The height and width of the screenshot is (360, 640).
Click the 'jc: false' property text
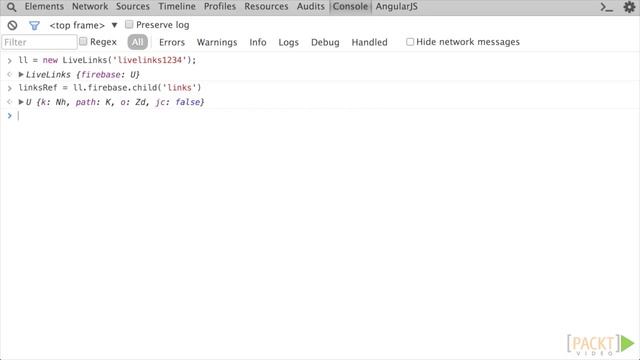click(x=178, y=102)
